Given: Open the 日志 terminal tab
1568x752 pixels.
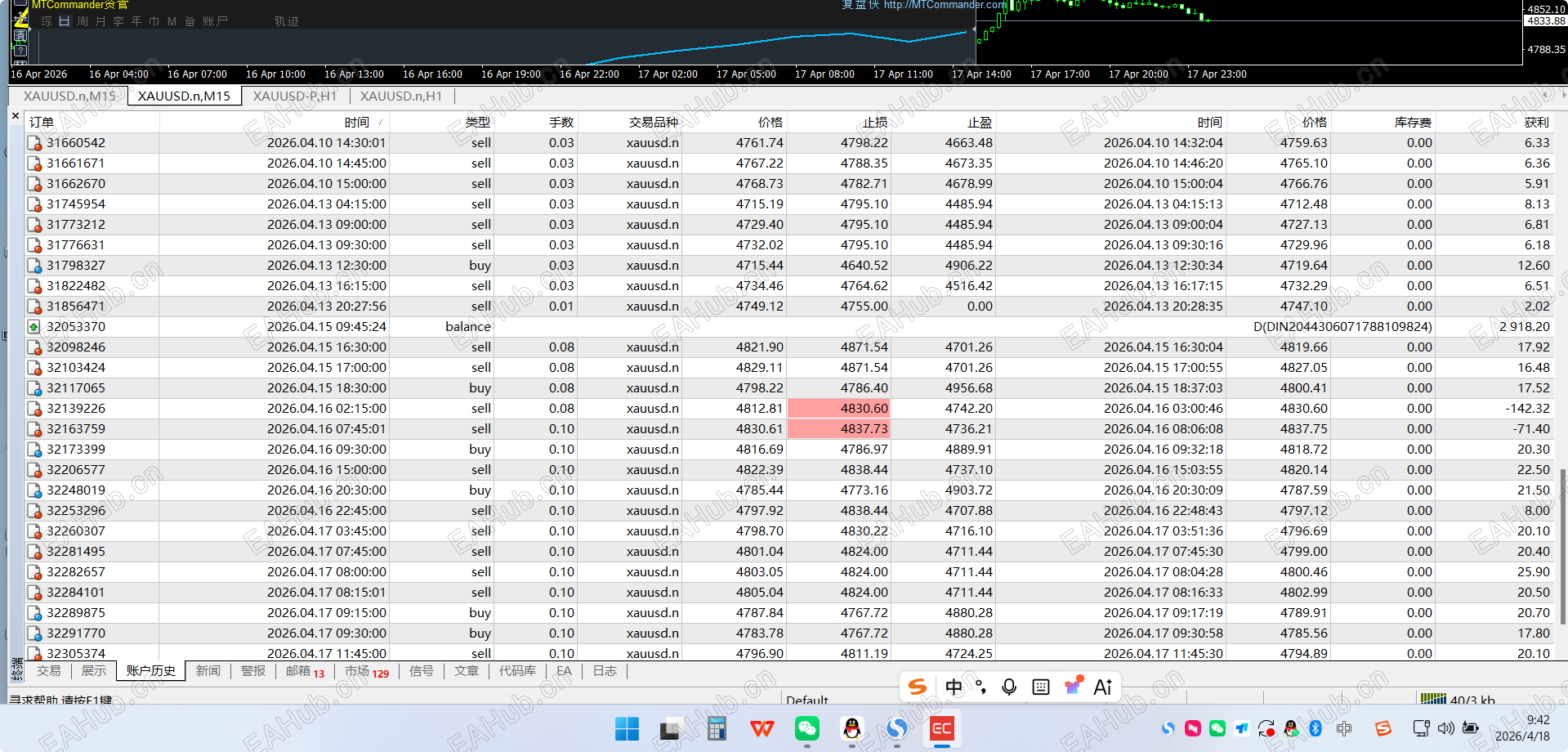Looking at the screenshot, I should click(605, 671).
